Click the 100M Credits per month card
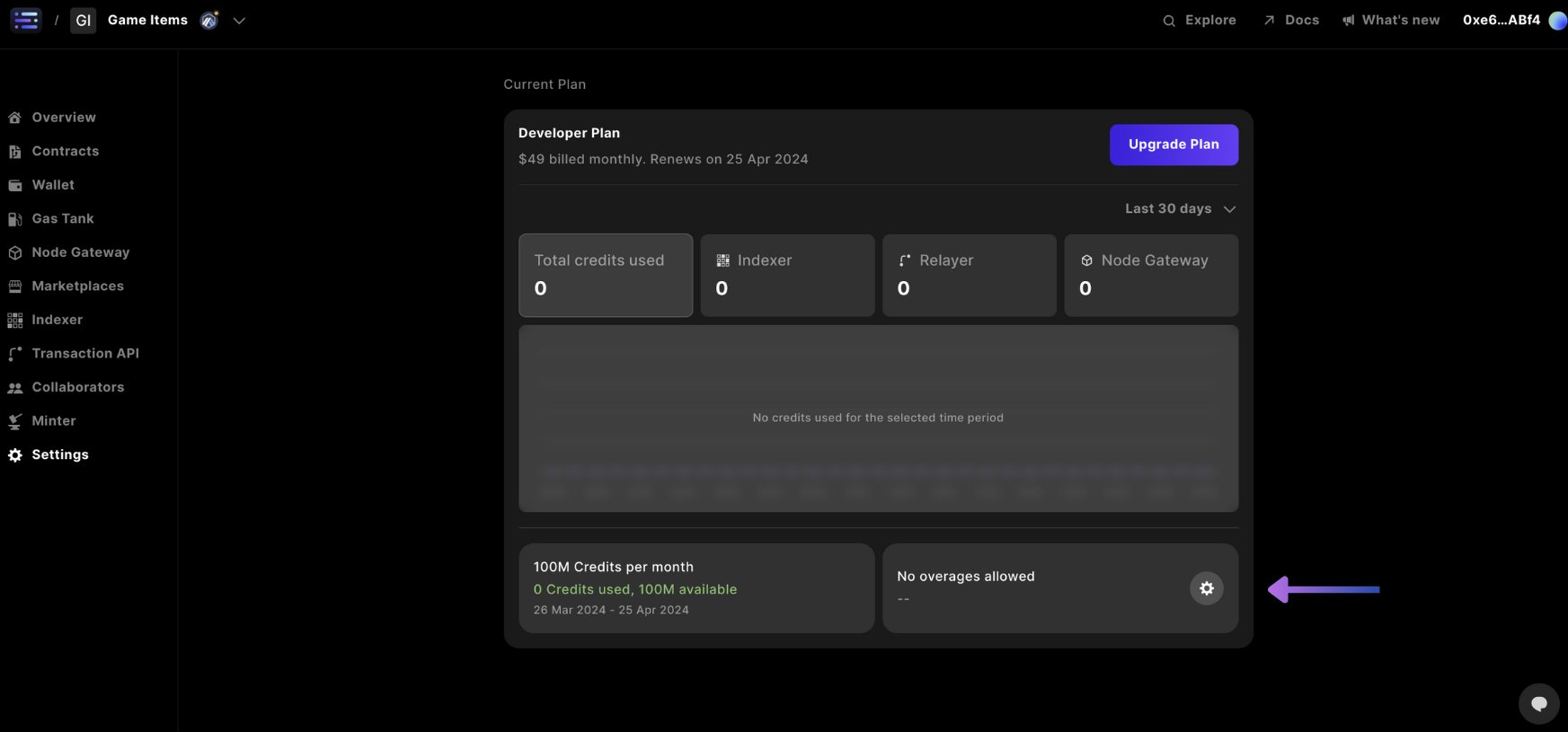 pos(696,588)
